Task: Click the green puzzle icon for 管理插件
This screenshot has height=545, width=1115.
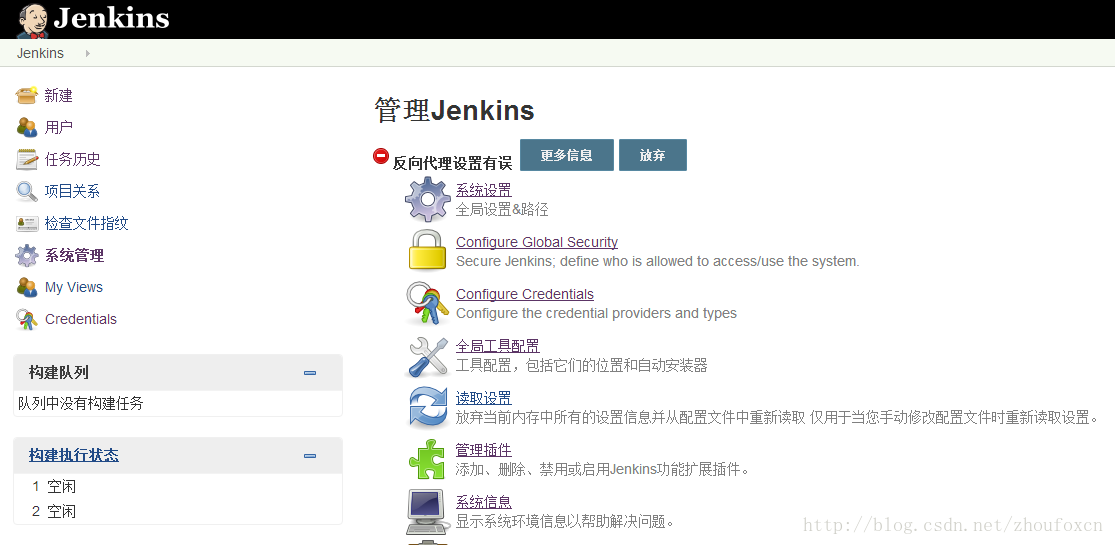Action: [x=427, y=459]
